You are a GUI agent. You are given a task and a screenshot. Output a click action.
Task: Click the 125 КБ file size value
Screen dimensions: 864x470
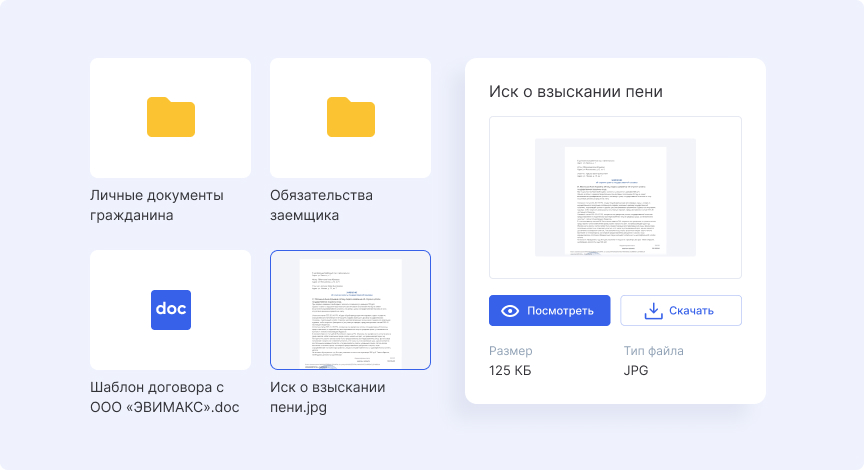(510, 372)
